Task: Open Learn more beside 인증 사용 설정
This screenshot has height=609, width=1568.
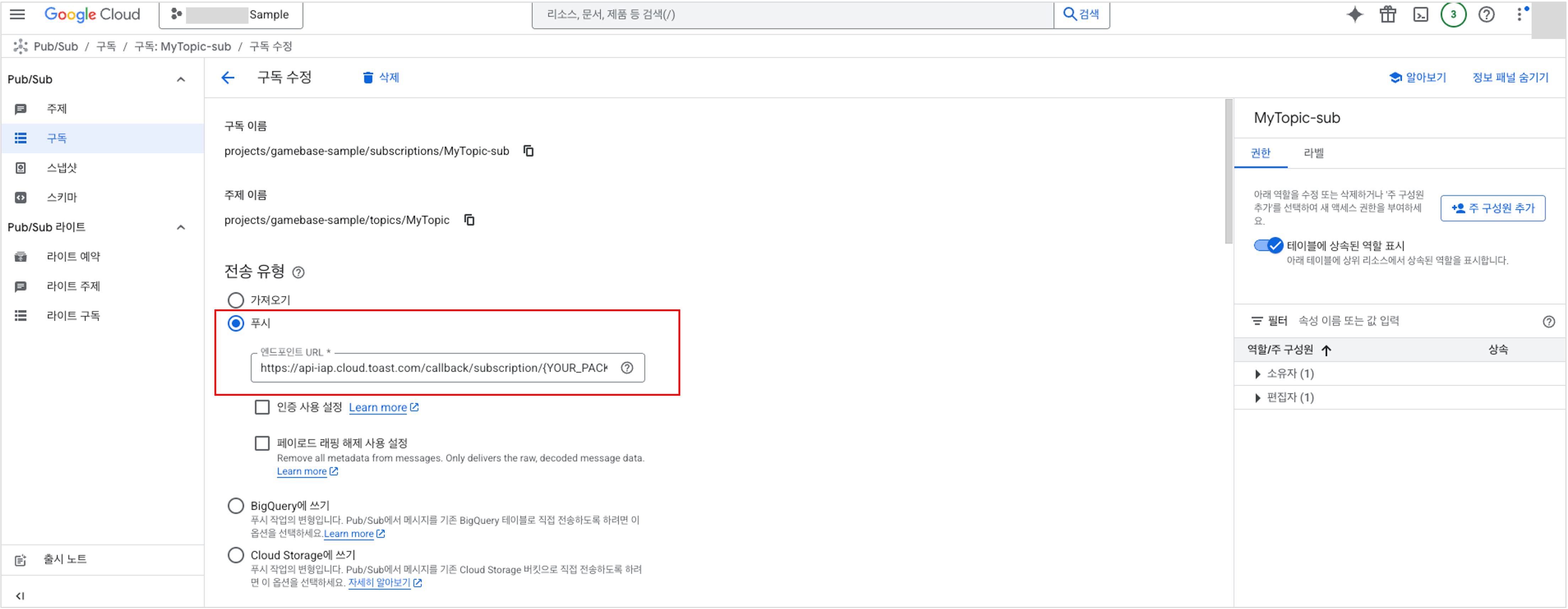Action: click(x=379, y=407)
